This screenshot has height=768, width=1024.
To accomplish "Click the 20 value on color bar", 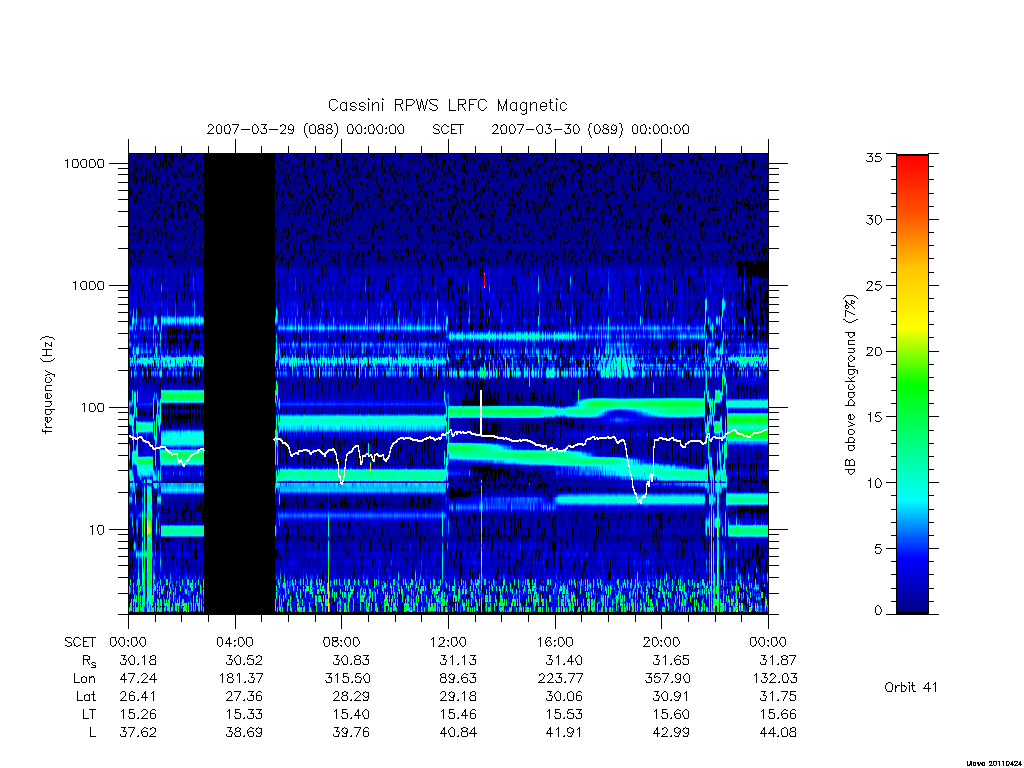I will 874,351.
